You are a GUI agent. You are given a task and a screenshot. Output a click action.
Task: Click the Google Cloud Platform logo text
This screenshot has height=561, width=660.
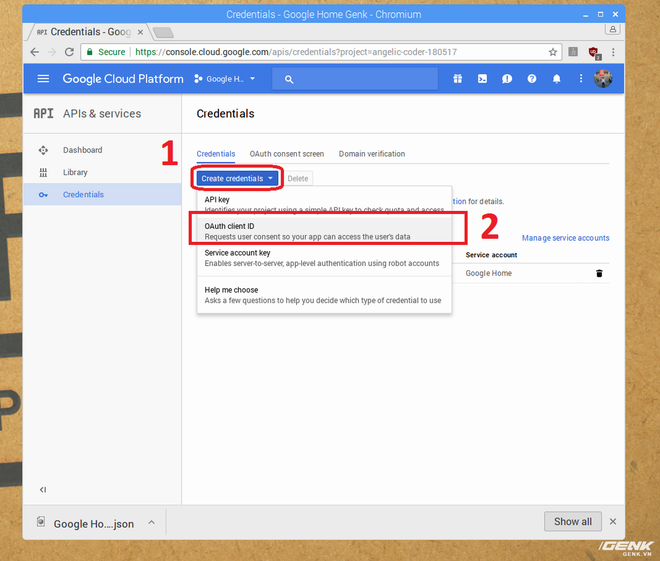[x=123, y=79]
